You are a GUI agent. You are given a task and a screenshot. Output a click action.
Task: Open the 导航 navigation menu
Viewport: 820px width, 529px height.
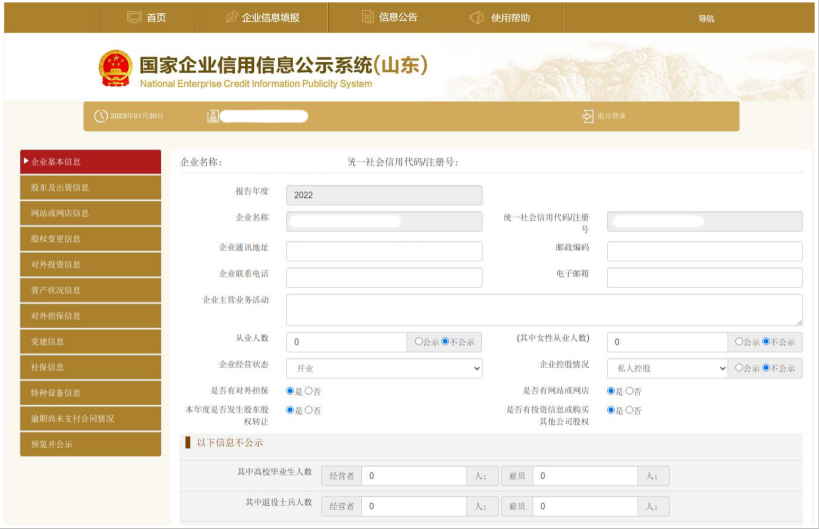pyautogui.click(x=706, y=18)
